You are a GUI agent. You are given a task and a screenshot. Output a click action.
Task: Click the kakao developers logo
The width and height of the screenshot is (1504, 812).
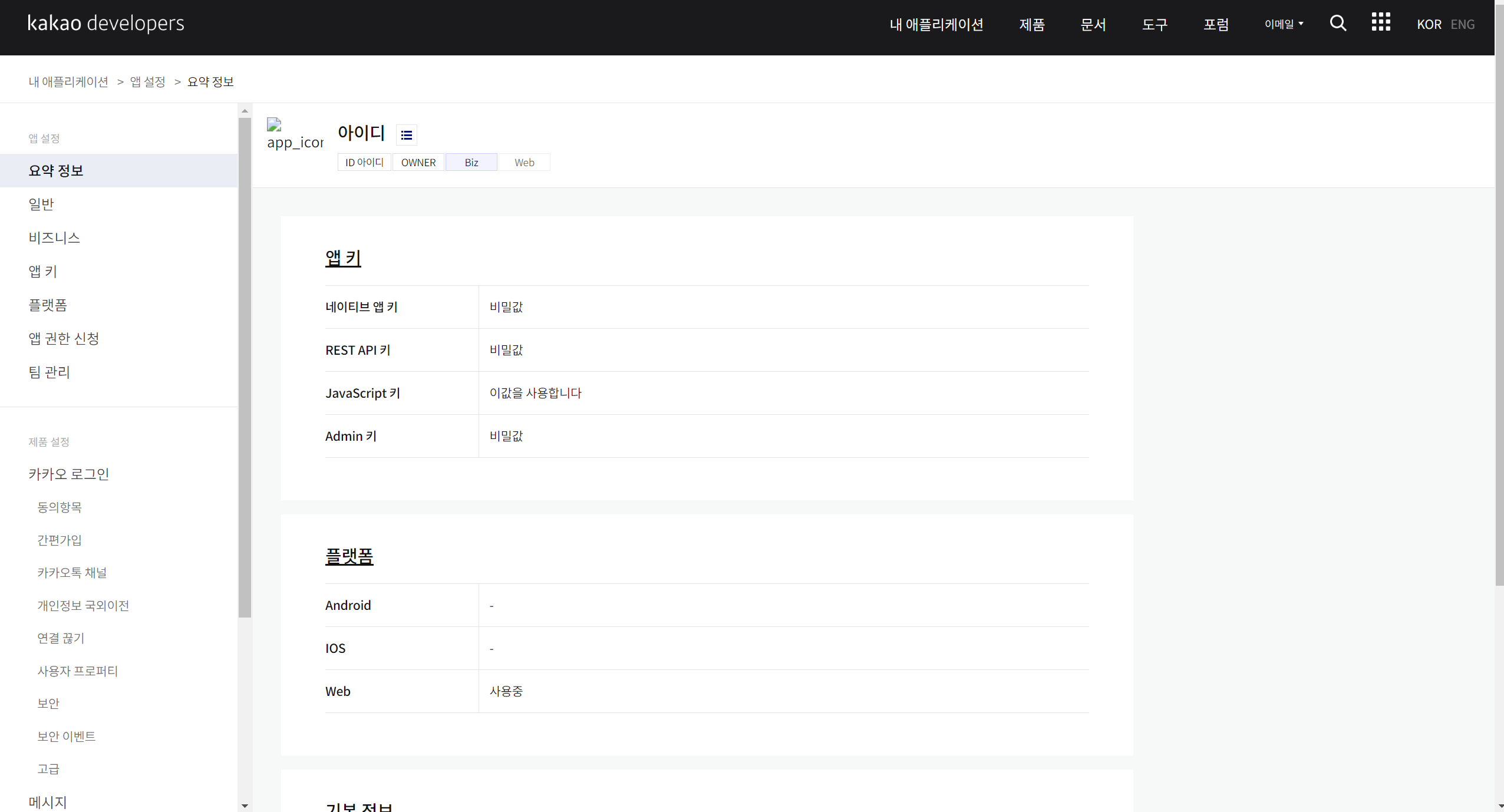coord(106,24)
